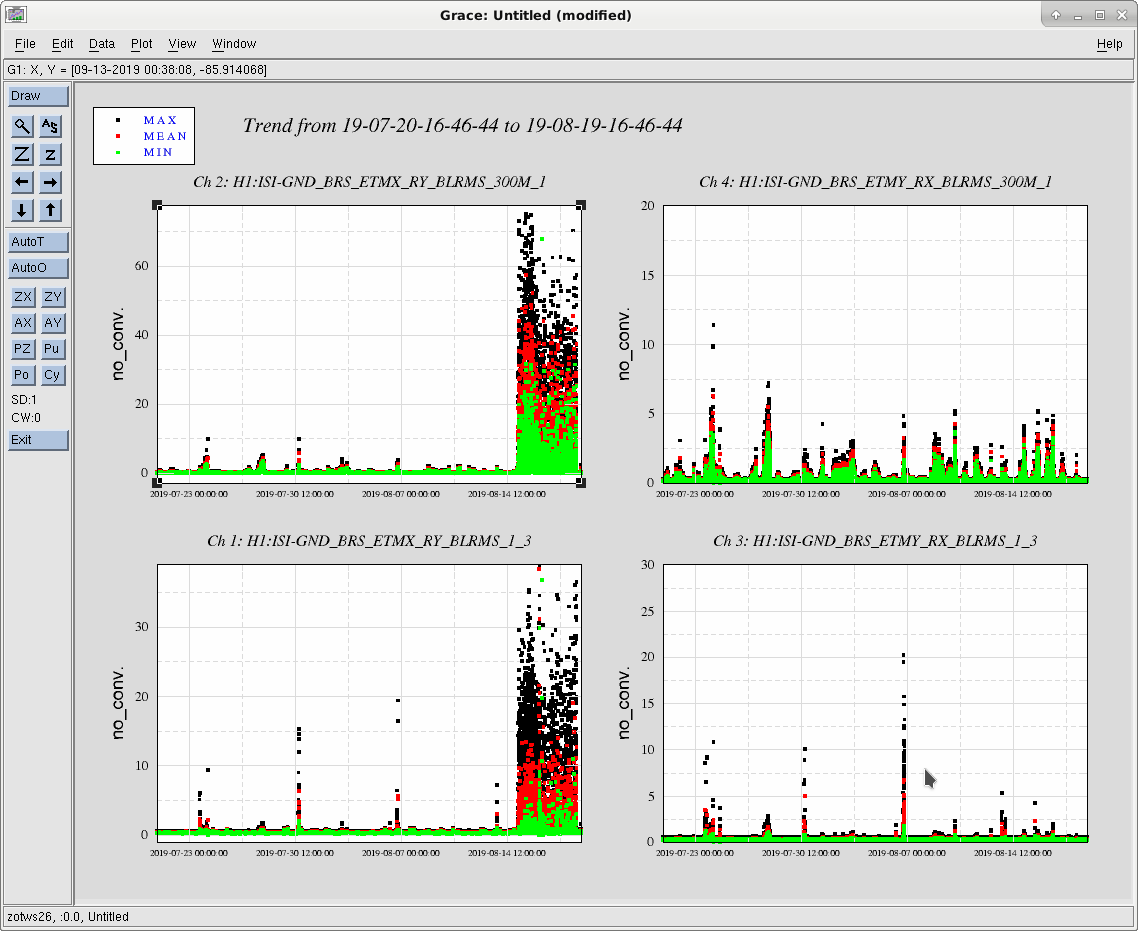The width and height of the screenshot is (1138, 931).
Task: Click the Exit button
Action: click(38, 440)
